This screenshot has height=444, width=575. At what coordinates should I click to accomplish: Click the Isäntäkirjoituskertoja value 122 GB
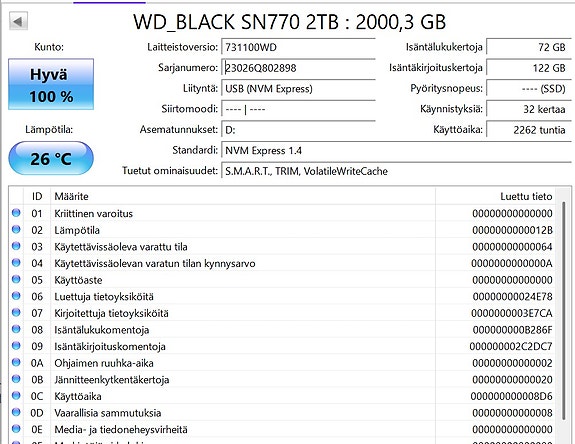(x=529, y=68)
